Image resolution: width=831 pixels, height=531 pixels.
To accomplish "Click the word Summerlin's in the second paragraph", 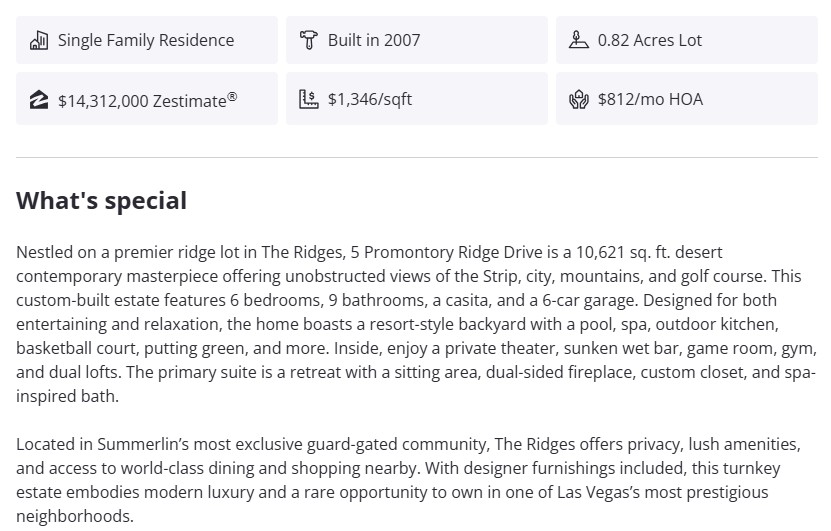I will 143,444.
